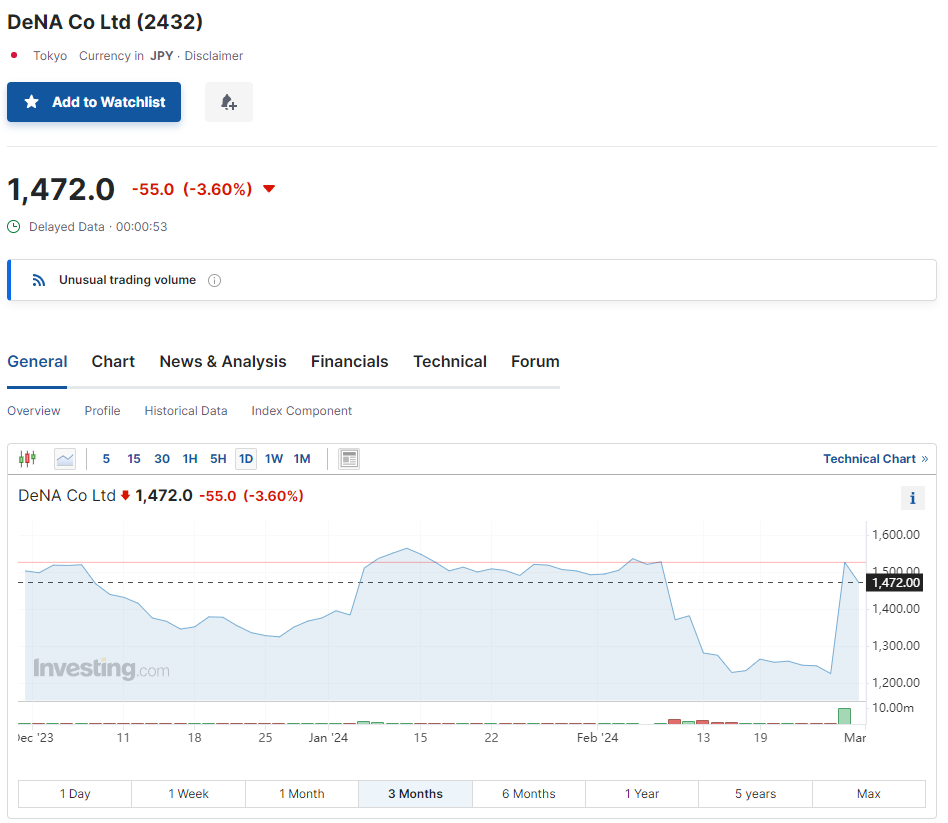Set chart interval to 5H
The height and width of the screenshot is (823, 948).
tap(218, 458)
